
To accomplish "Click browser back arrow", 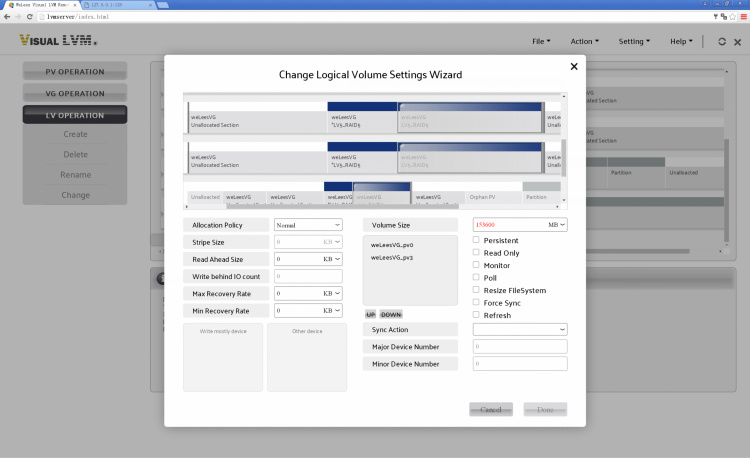I will [x=7, y=17].
